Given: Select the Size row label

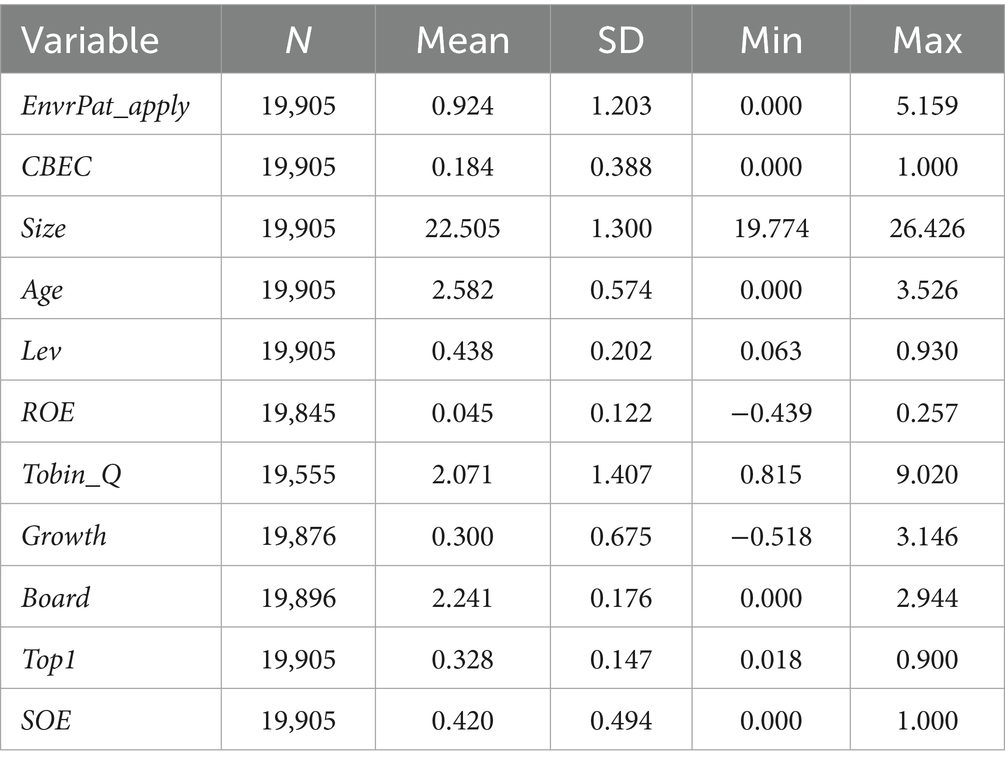Looking at the screenshot, I should coord(44,228).
